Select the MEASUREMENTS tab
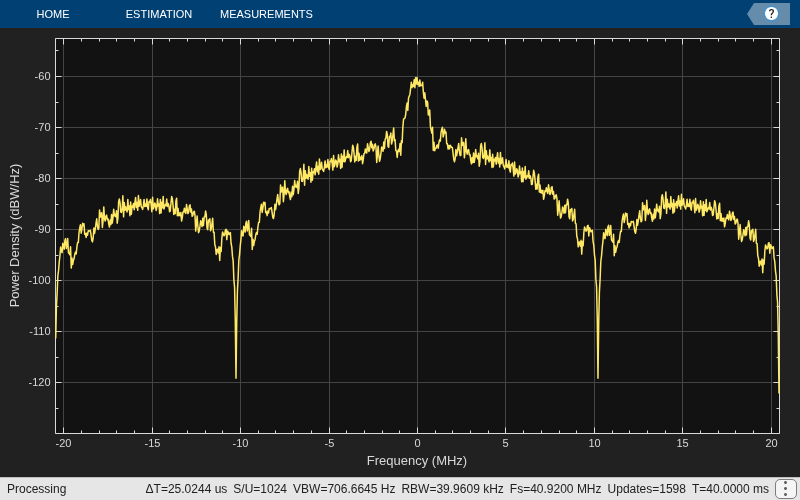Screen dimensions: 800x500 point(266,14)
